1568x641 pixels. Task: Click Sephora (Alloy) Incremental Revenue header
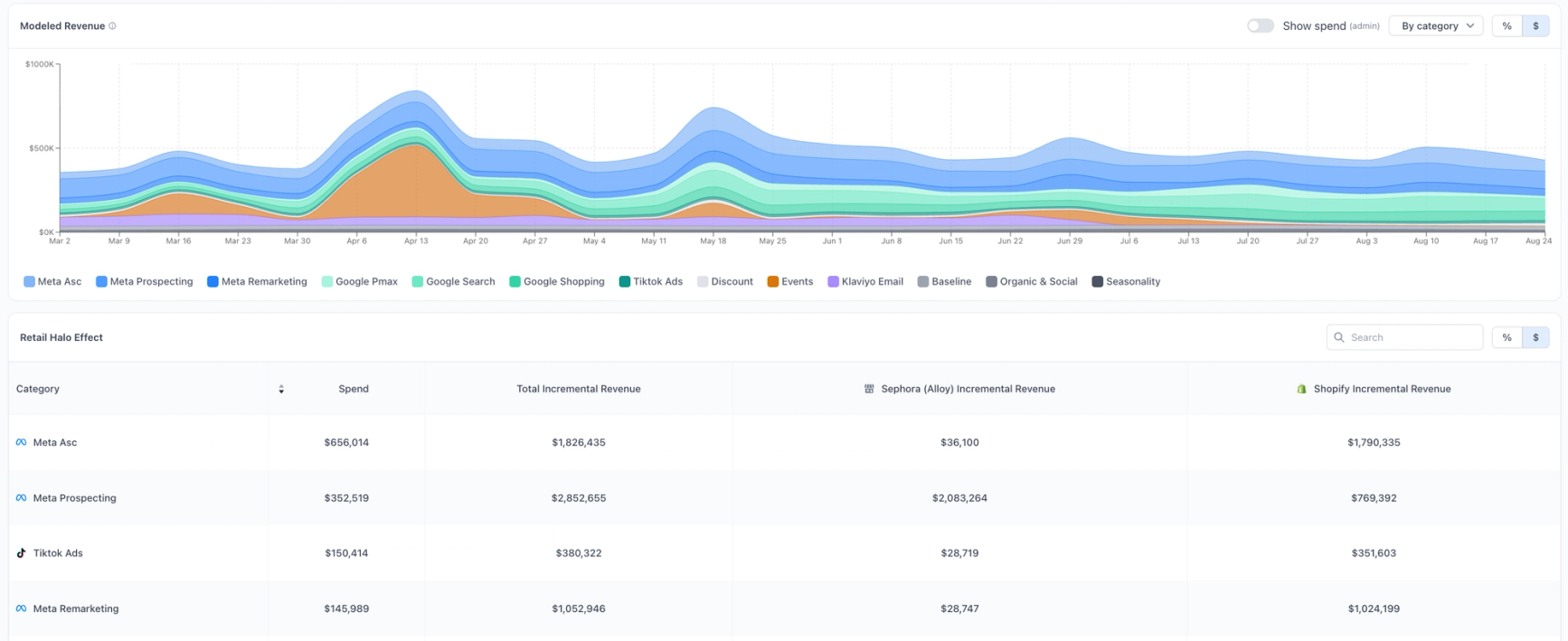pyautogui.click(x=968, y=389)
